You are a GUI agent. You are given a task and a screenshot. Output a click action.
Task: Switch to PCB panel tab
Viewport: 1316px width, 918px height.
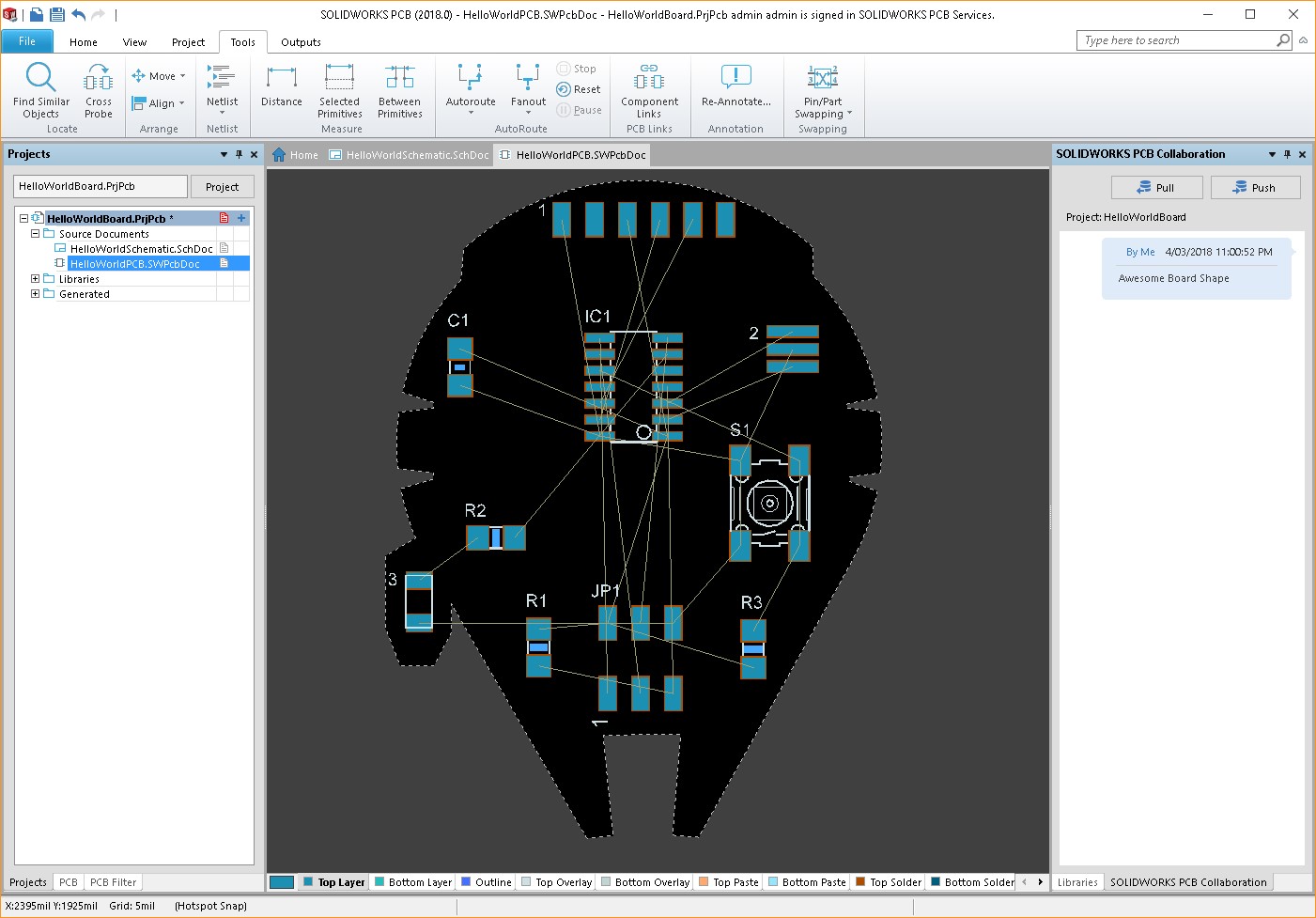point(69,882)
